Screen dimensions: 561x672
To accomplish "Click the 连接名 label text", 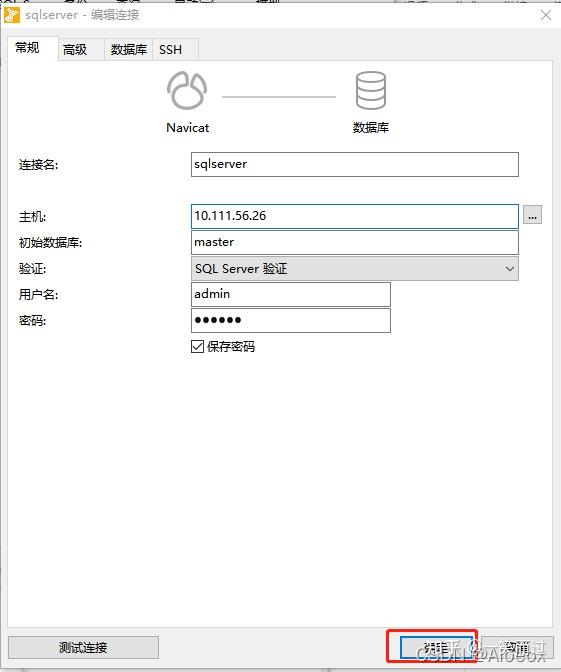I will click(38, 165).
